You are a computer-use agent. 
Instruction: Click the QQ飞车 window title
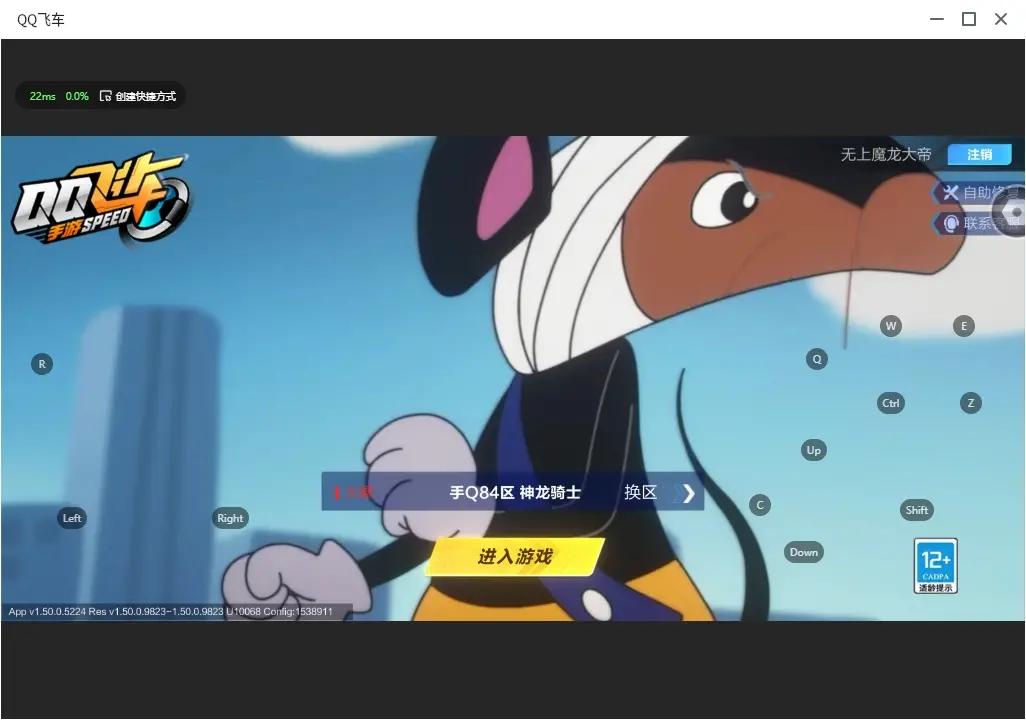click(x=41, y=20)
